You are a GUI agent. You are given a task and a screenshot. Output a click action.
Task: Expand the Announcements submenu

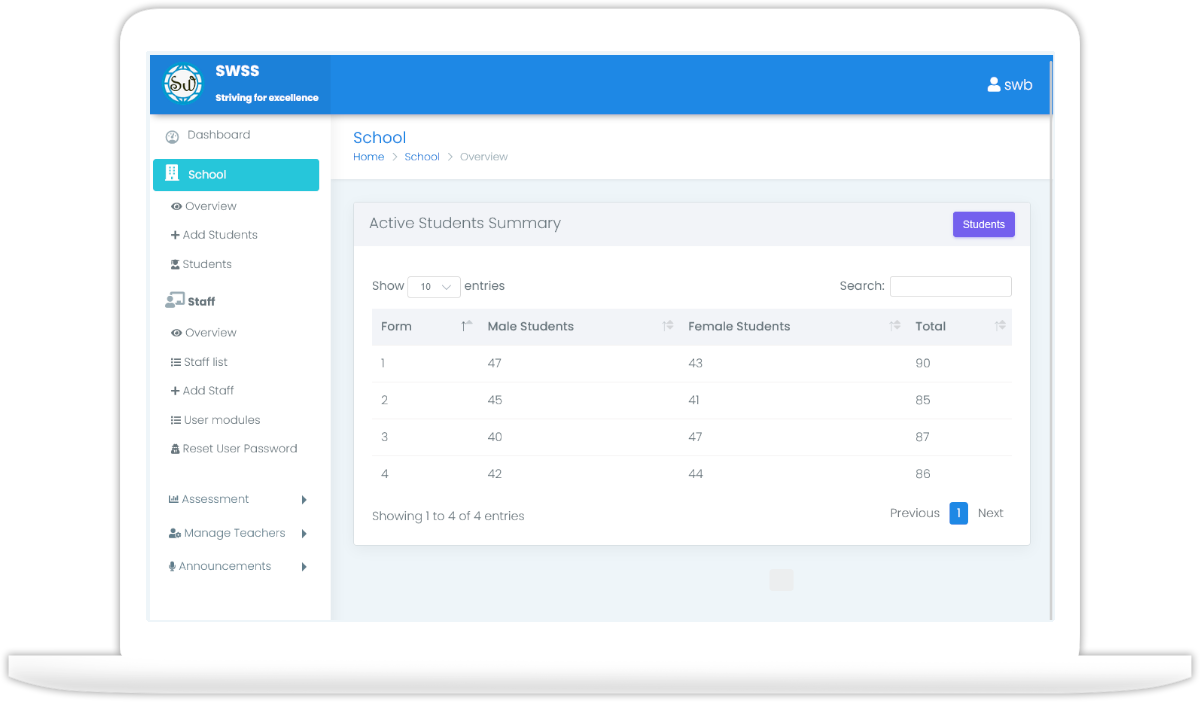click(x=304, y=567)
